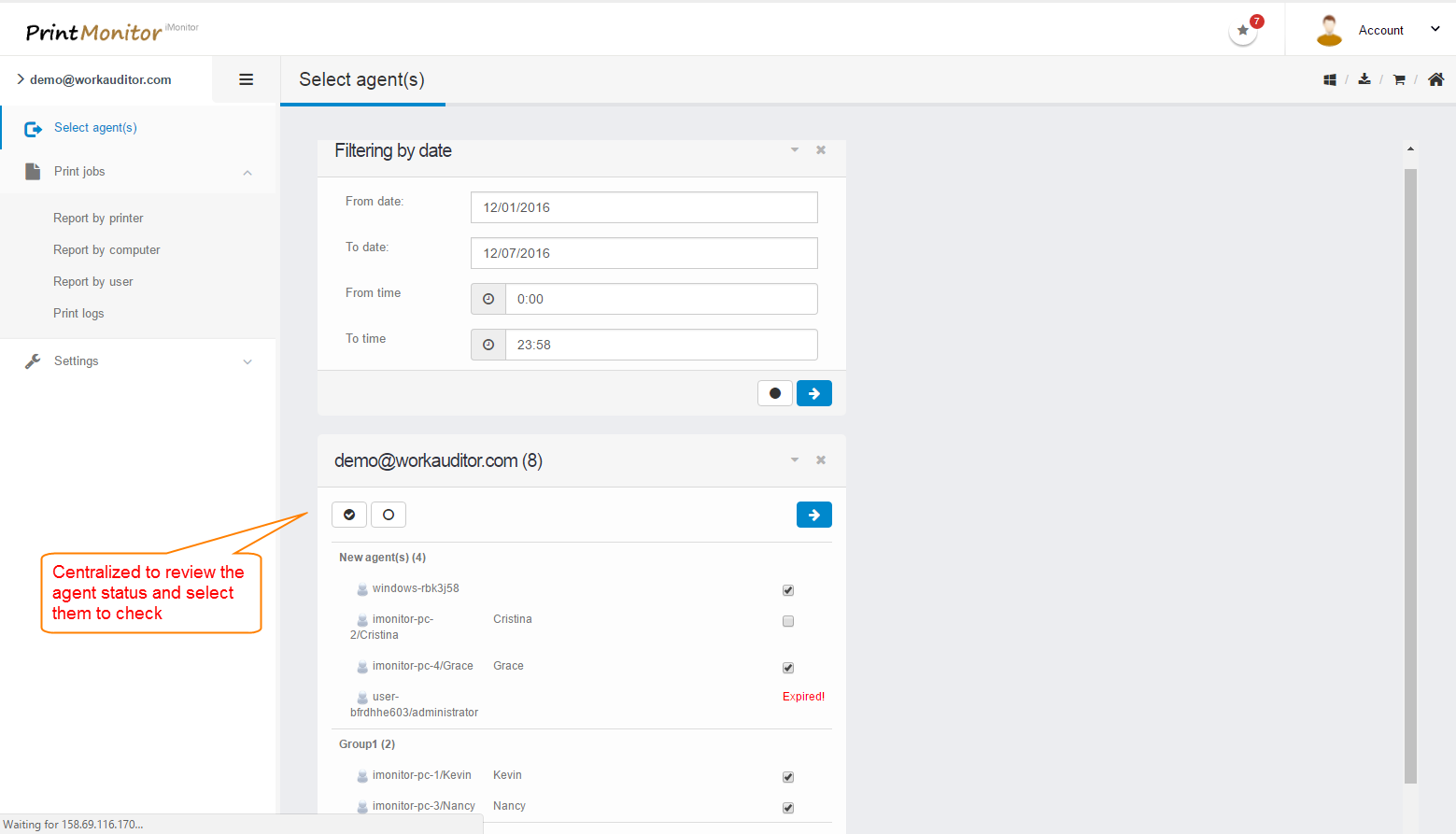
Task: Open Report by printer
Action: pyautogui.click(x=98, y=219)
